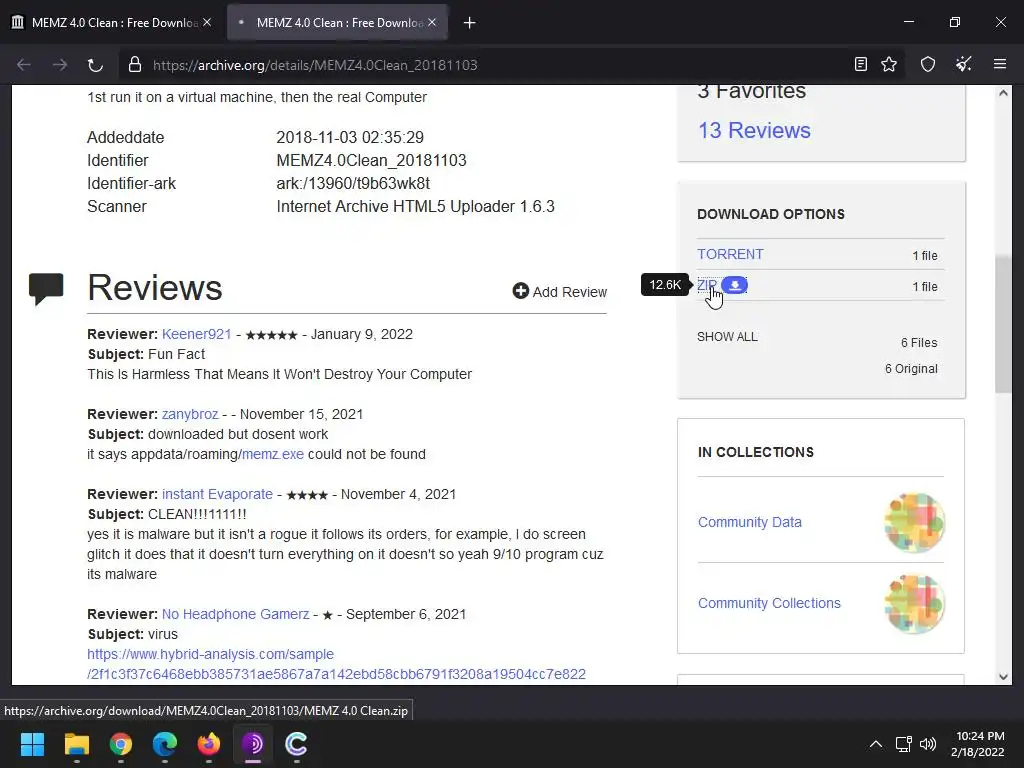
Task: Click the browser Back arrow
Action: [x=24, y=65]
